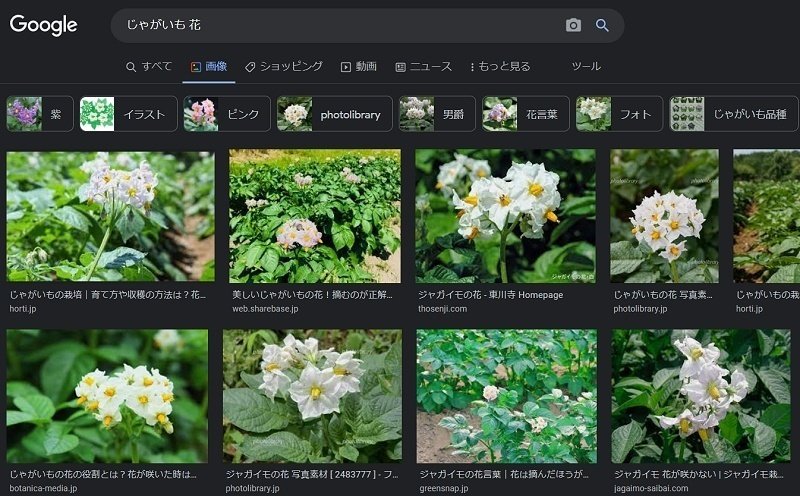The height and width of the screenshot is (496, 800).
Task: Open the greensnap.jp potato plants image
Action: click(x=507, y=396)
